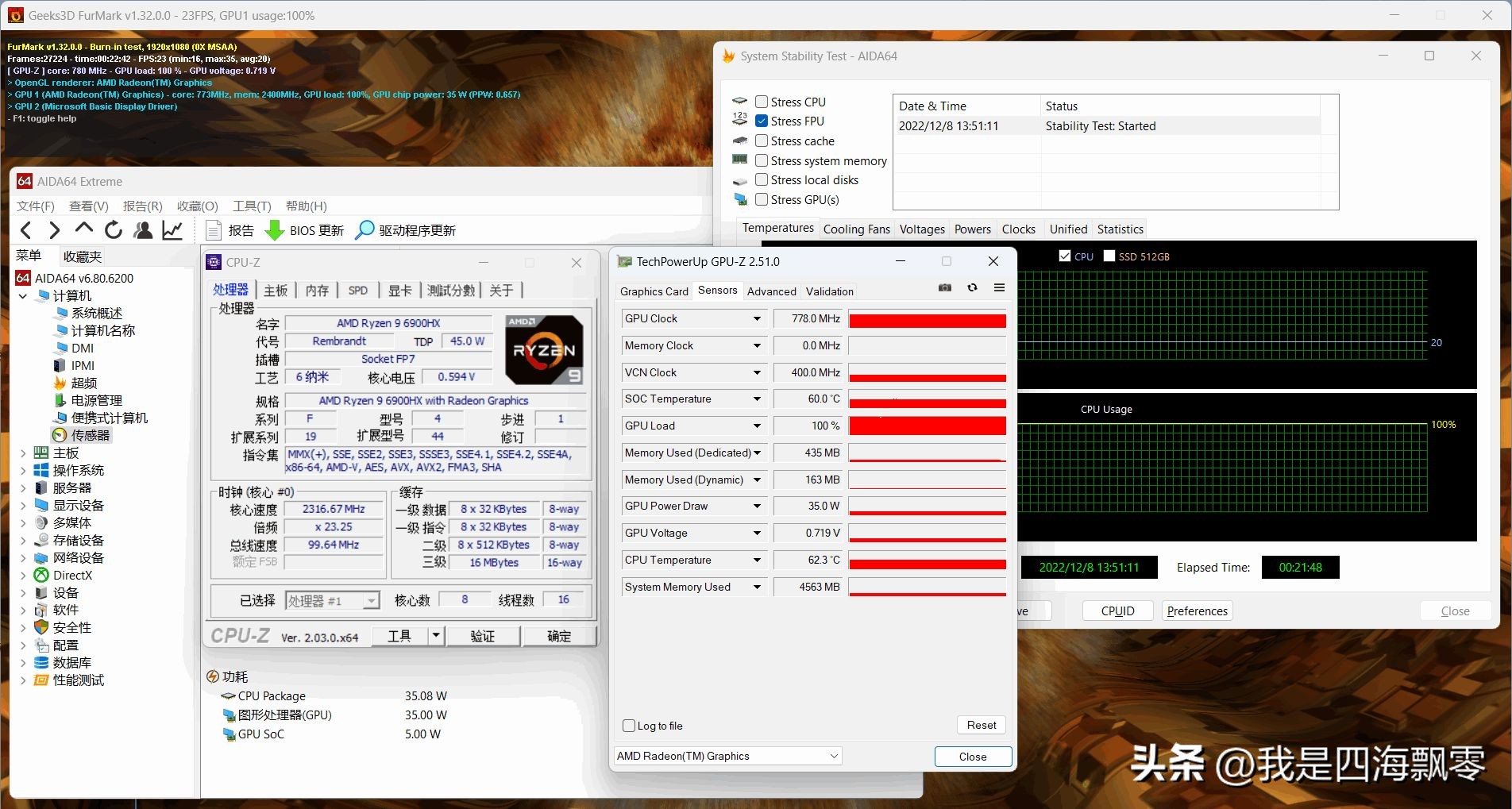This screenshot has width=1512, height=809.
Task: Switch to the Cooling Fans tab
Action: pos(856,229)
